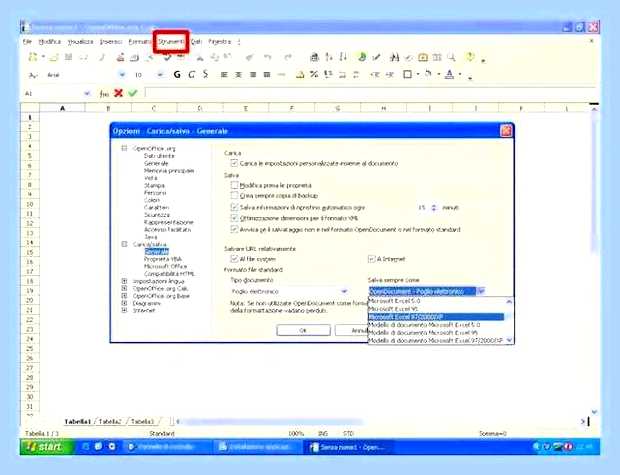Expand Impostazioni lingua tree node
This screenshot has width=620, height=475.
click(x=125, y=281)
